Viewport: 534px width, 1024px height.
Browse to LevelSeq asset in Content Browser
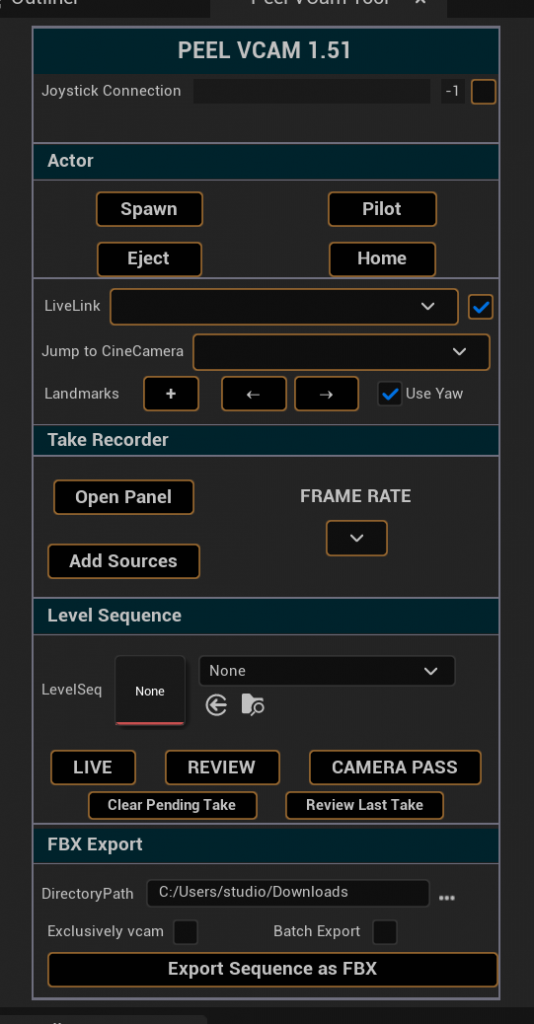253,705
